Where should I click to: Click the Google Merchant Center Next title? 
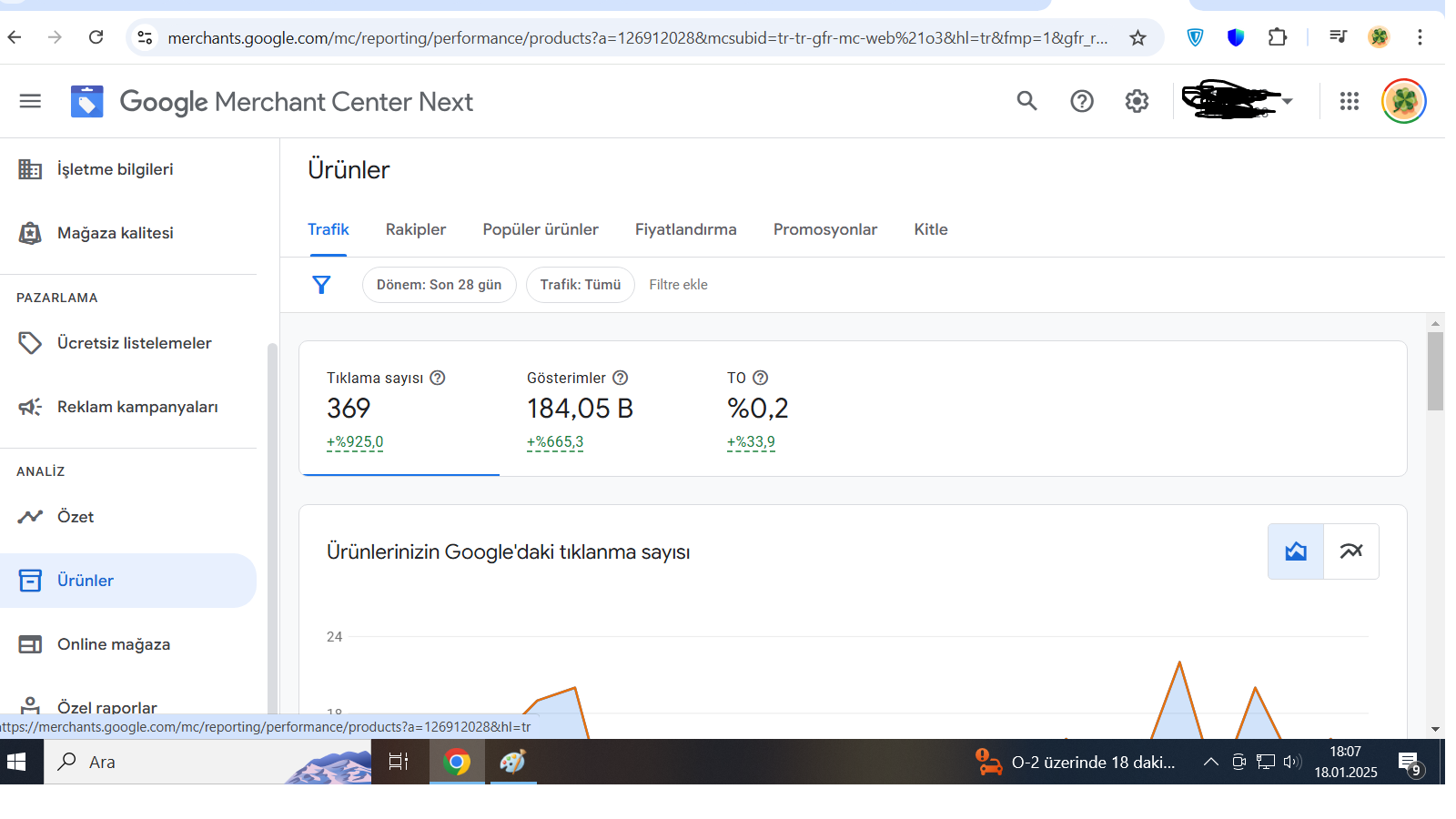coord(297,102)
